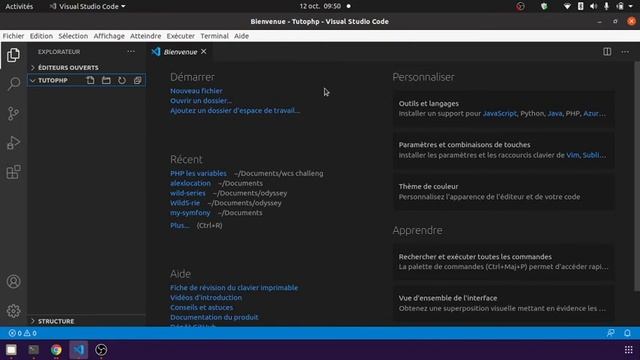Open Explorer panel more actions menu
640x360 pixels.
click(131, 52)
